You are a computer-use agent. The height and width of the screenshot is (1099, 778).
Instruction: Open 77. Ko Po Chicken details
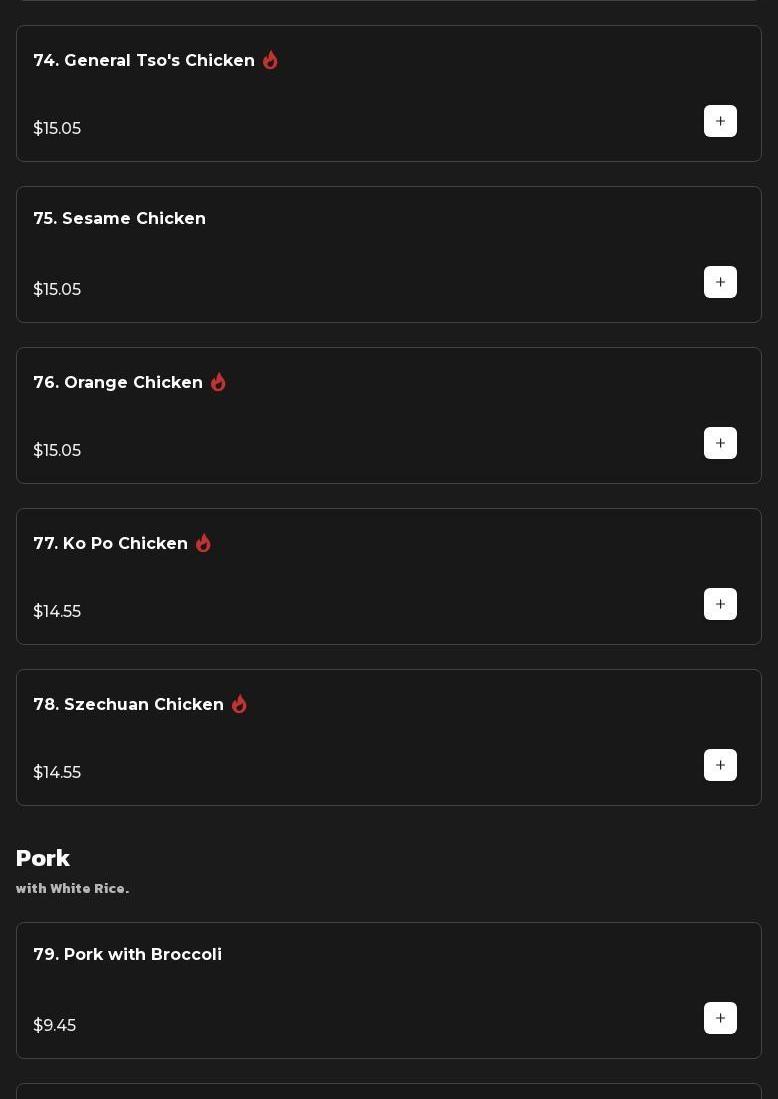[111, 544]
